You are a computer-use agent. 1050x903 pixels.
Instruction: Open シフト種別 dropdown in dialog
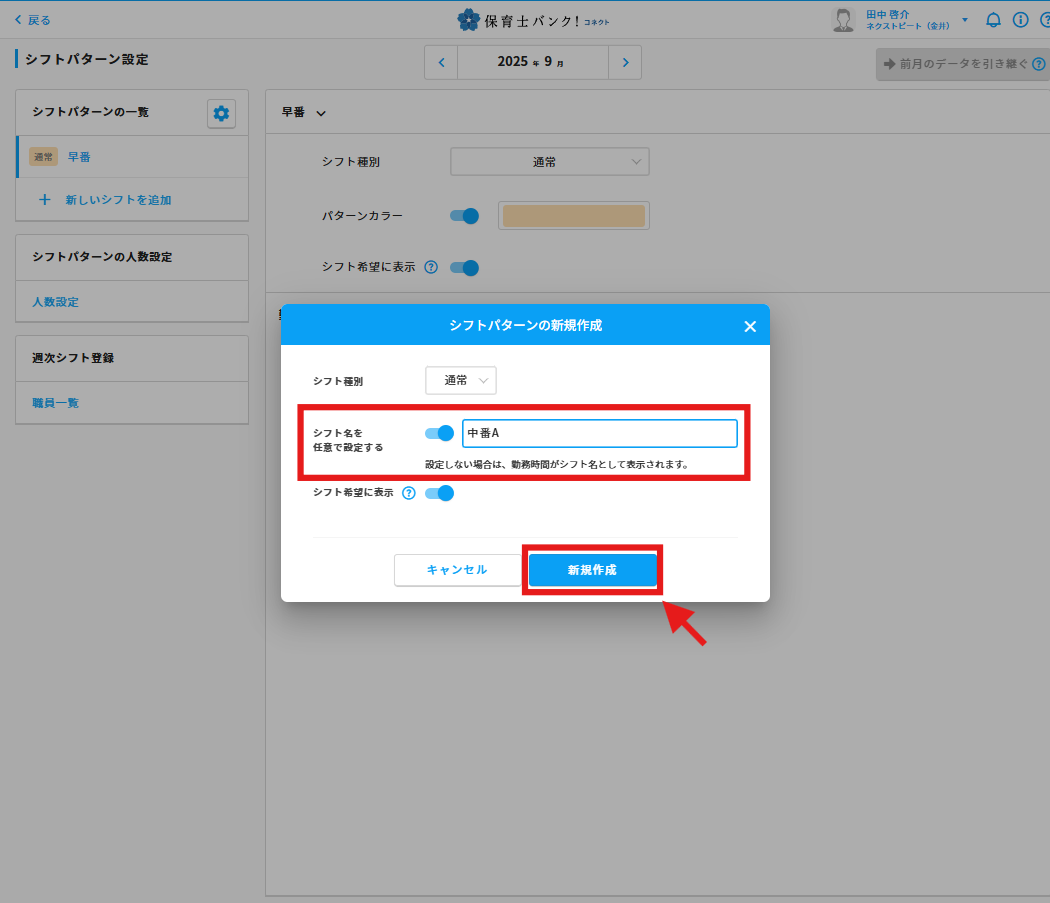[x=461, y=380]
